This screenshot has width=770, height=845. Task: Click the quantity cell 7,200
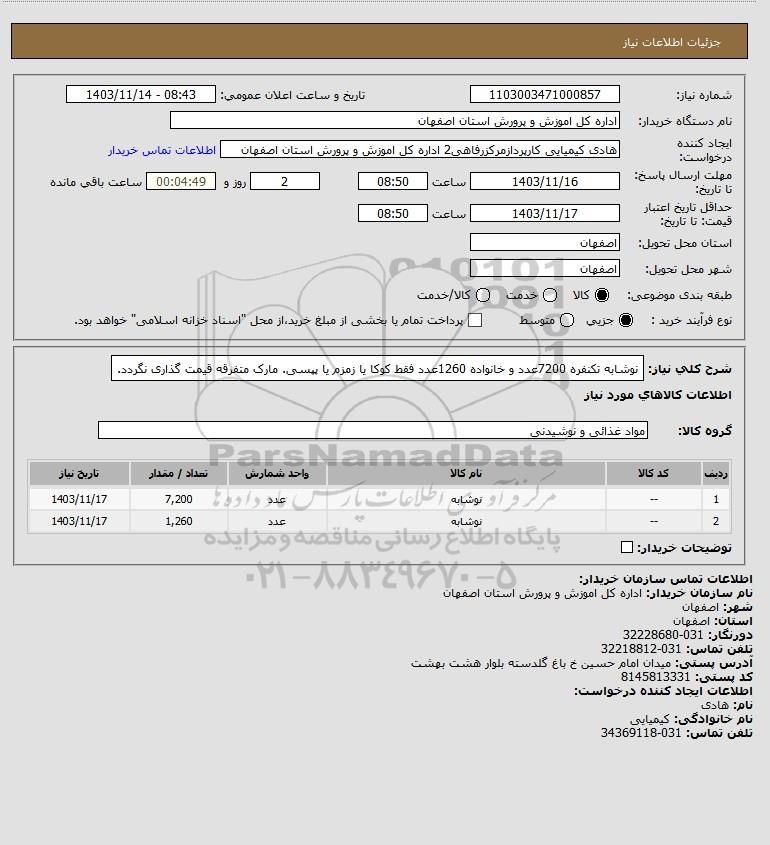pyautogui.click(x=179, y=499)
